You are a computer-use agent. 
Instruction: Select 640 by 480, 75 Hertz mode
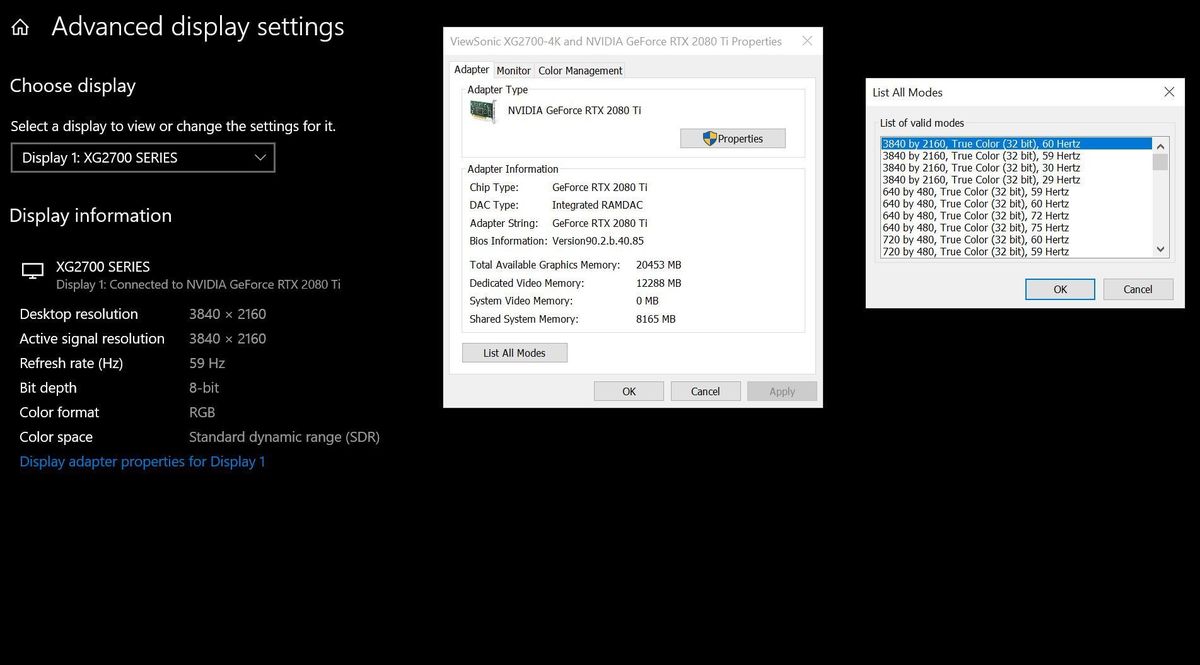click(1016, 228)
